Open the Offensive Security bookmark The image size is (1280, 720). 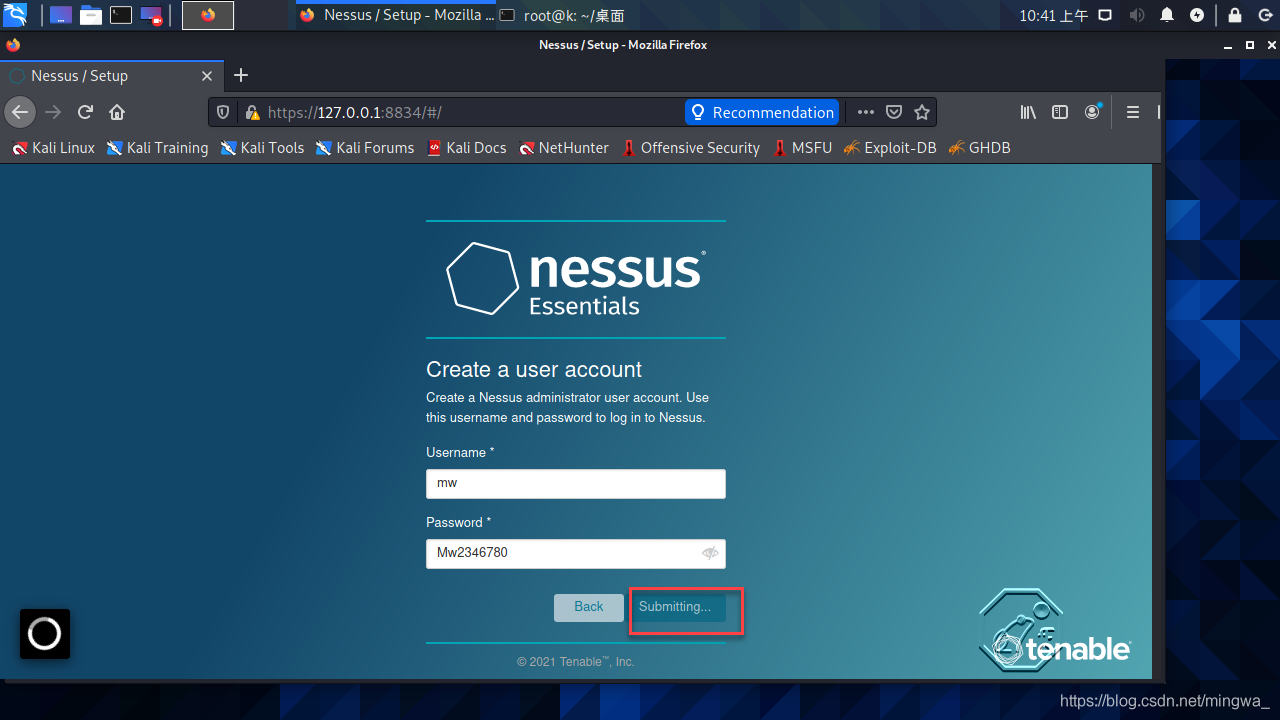coord(690,148)
